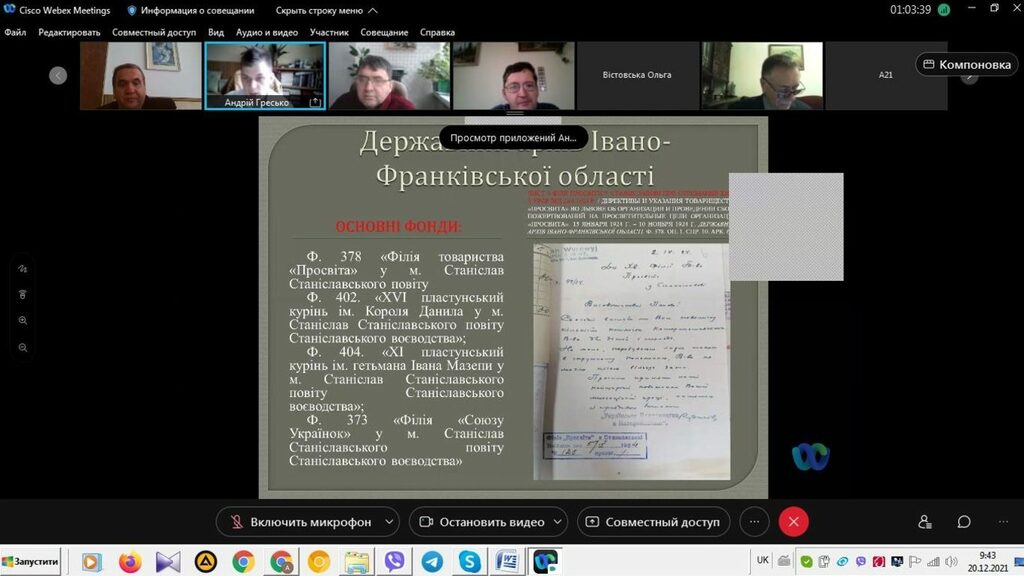Open the Файл menu
Image resolution: width=1024 pixels, height=576 pixels.
(x=15, y=32)
